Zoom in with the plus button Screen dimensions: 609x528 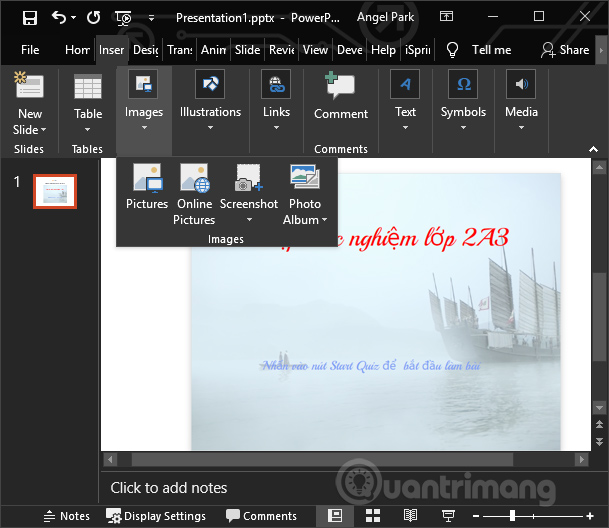(590, 516)
